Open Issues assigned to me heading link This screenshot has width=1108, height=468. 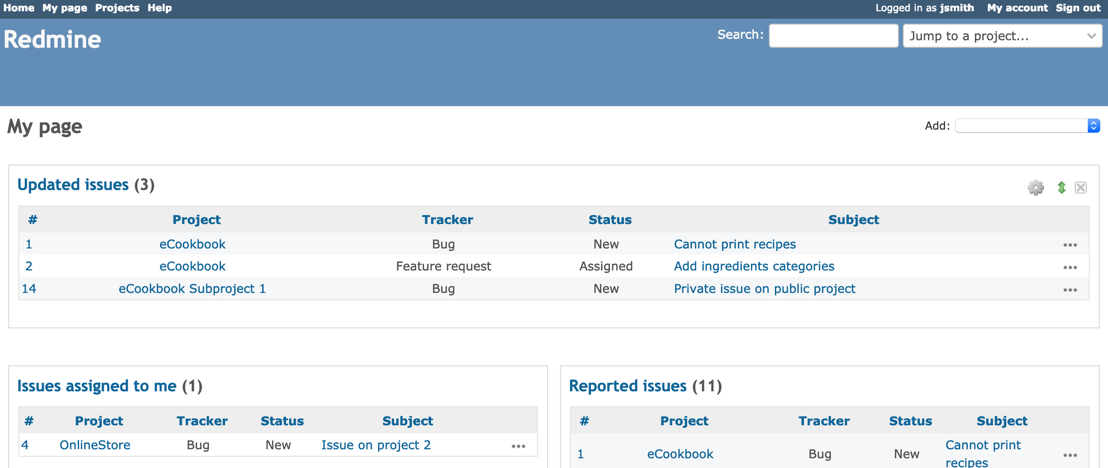(97, 386)
